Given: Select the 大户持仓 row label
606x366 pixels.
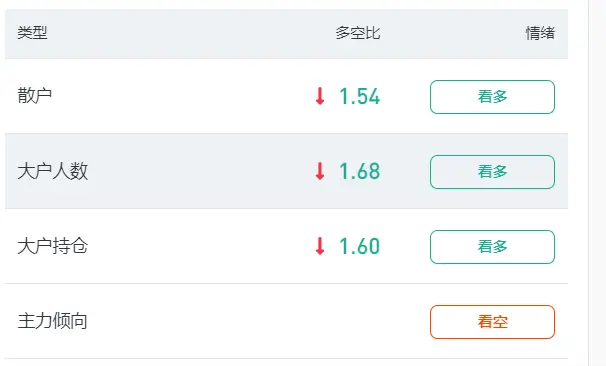Looking at the screenshot, I should [x=53, y=246].
